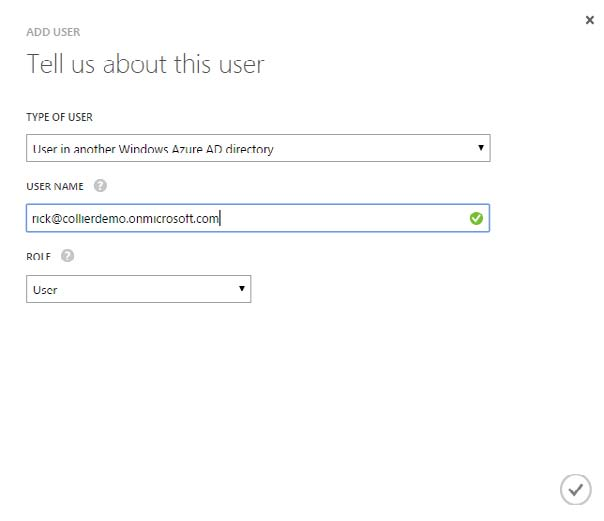The image size is (604, 521).
Task: Click the ROLE label
Action: click(38, 256)
